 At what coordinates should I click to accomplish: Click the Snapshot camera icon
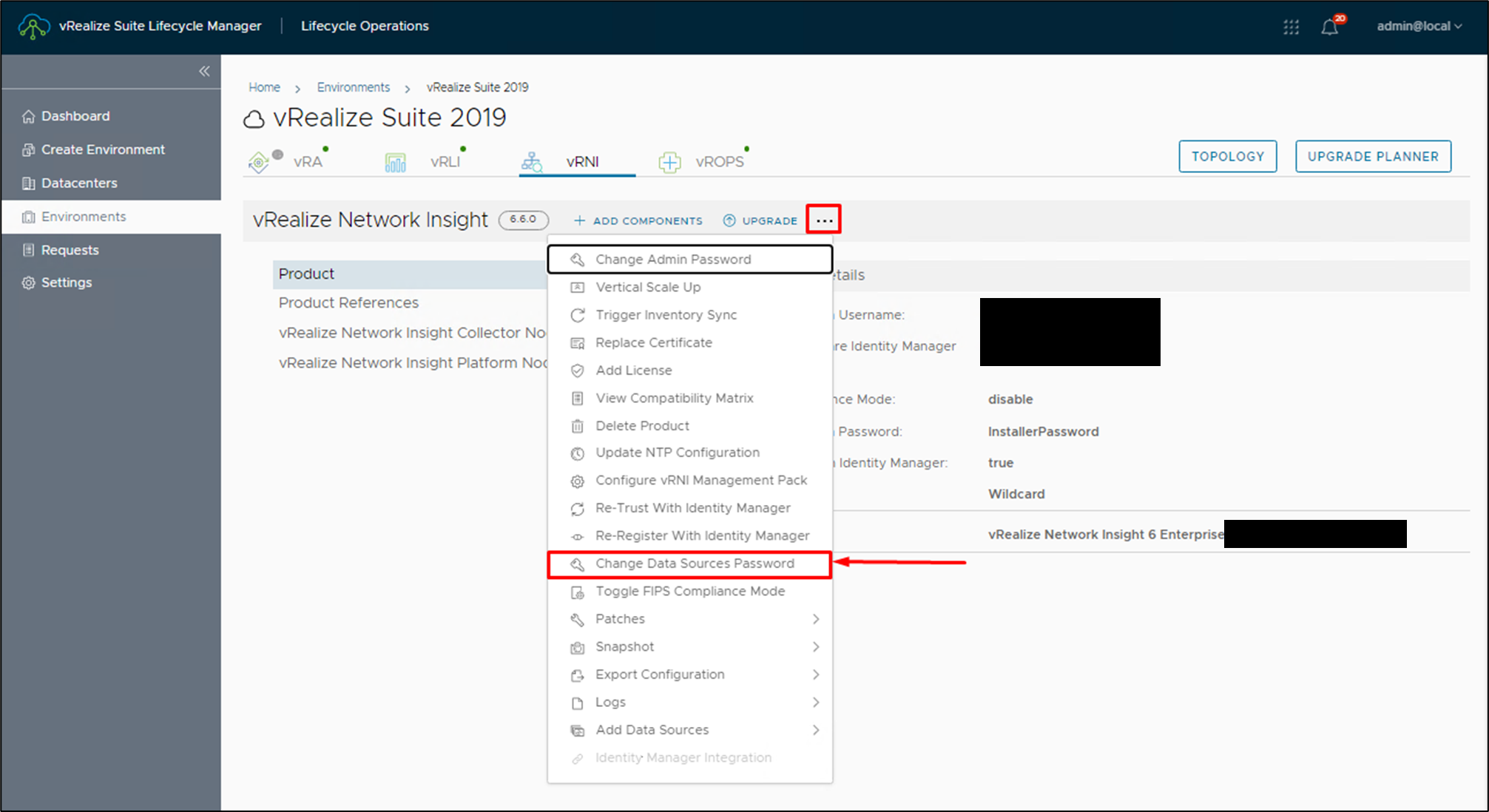pyautogui.click(x=578, y=648)
